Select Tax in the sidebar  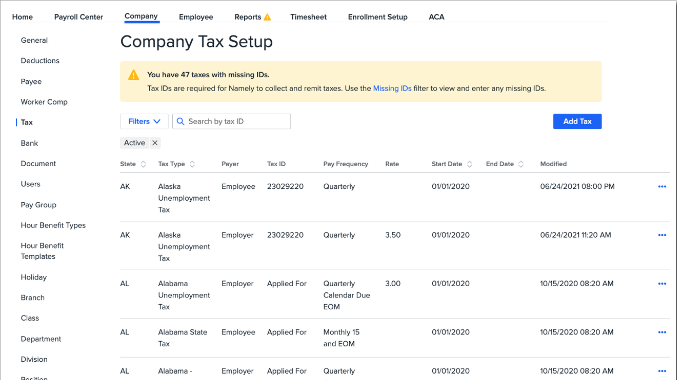[27, 122]
